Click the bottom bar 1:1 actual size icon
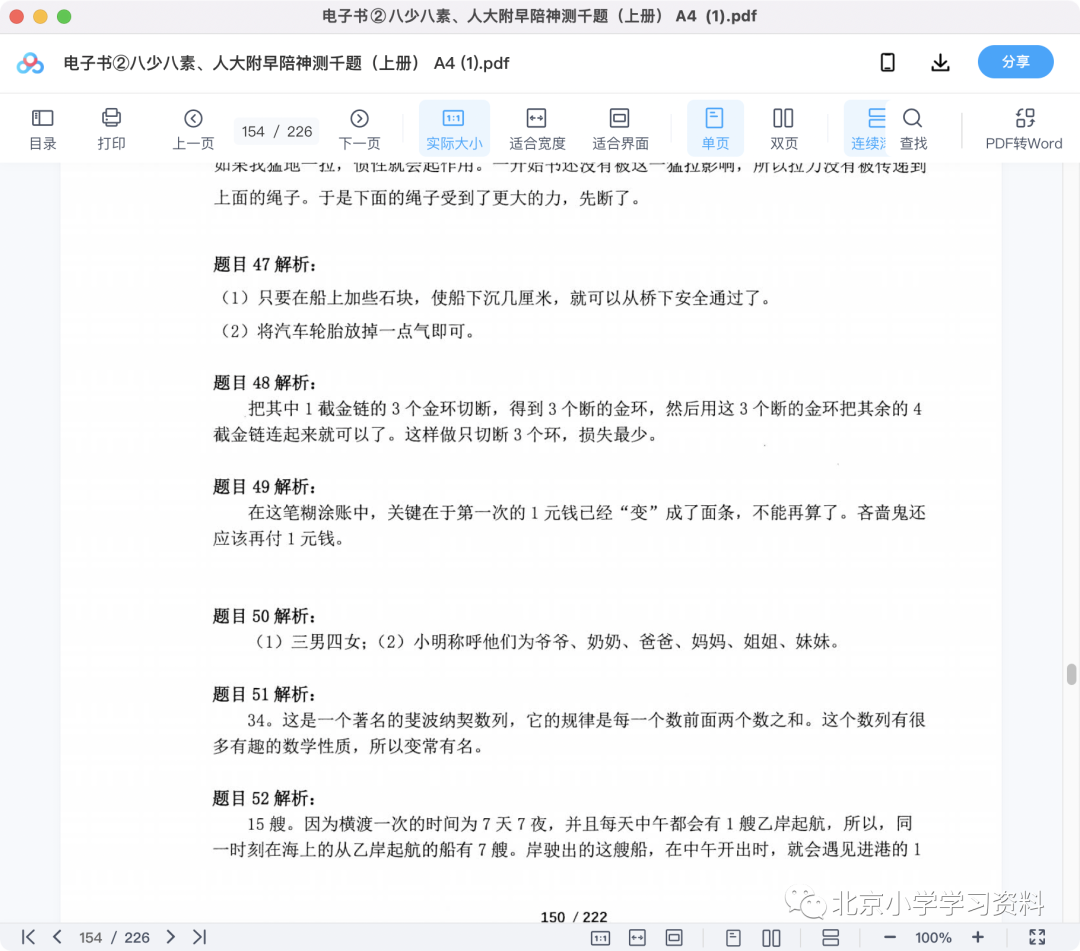The image size is (1080, 951). [x=601, y=937]
